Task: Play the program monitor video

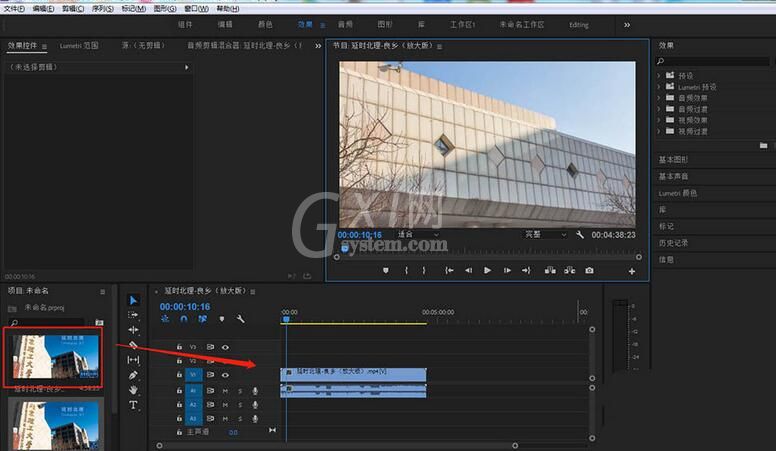Action: 487,270
